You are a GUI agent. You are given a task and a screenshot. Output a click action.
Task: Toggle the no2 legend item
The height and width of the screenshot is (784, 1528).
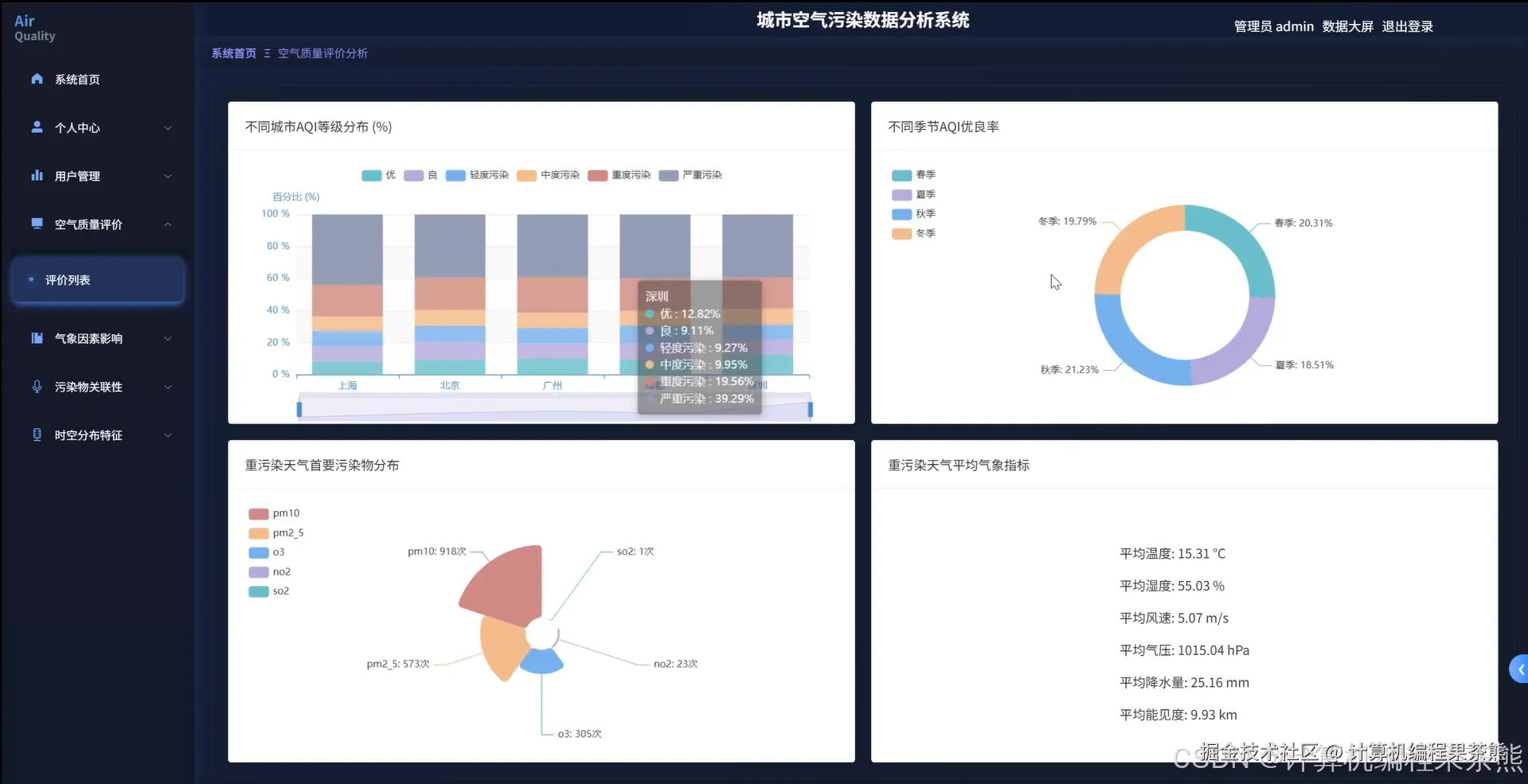click(x=270, y=571)
